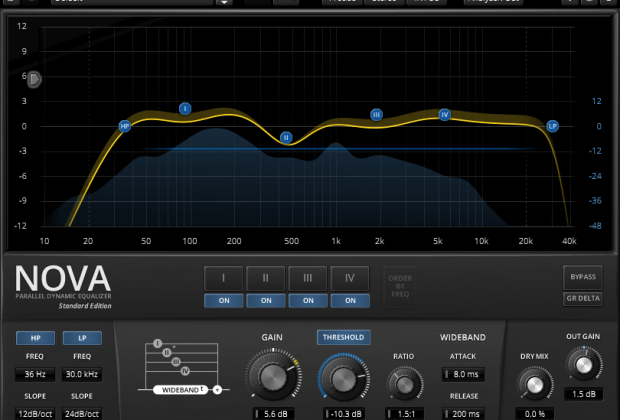The height and width of the screenshot is (420, 620).
Task: Click the RELEASE value field 200 ms
Action: tap(463, 414)
